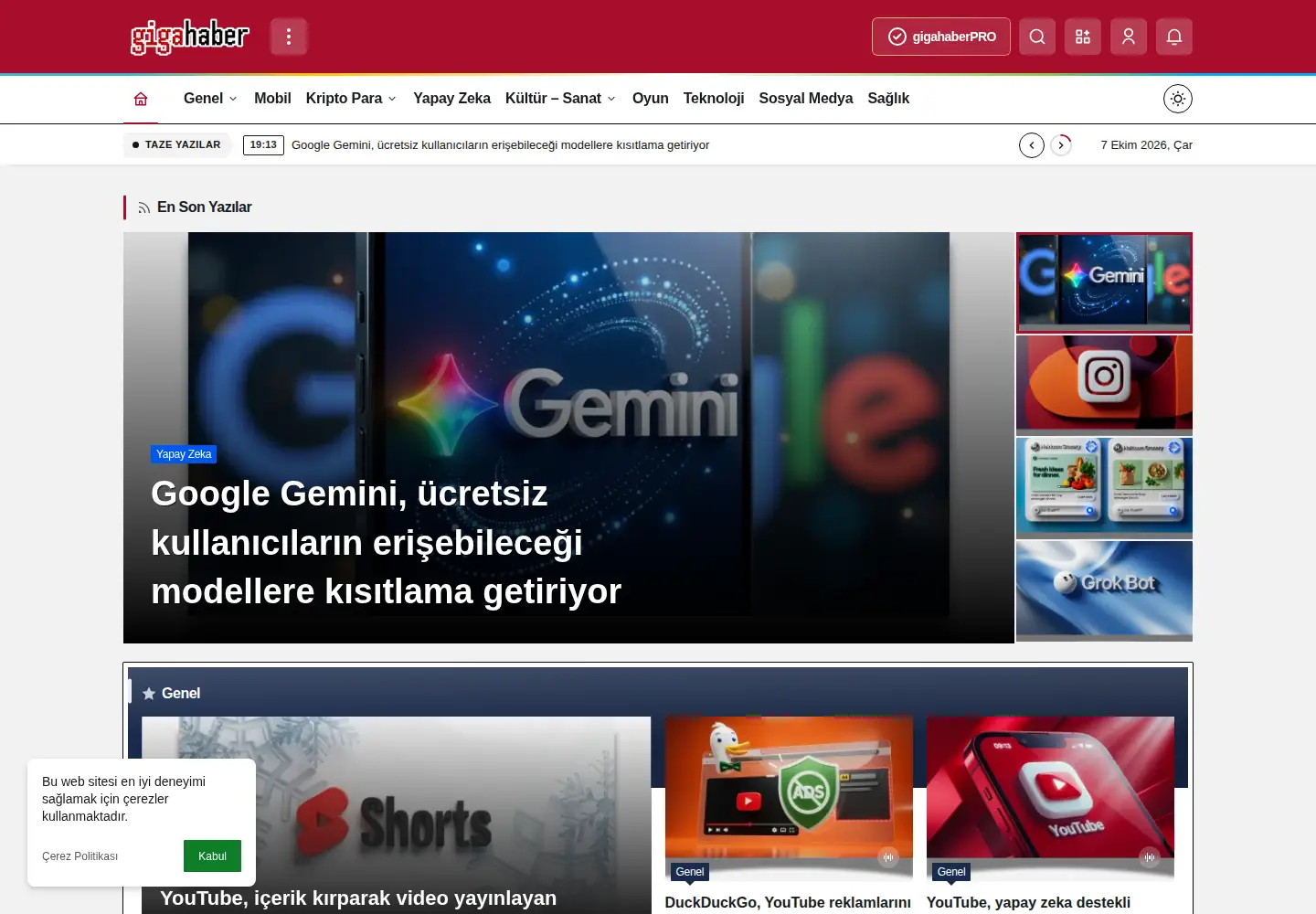Screen dimensions: 1316x914
Task: Open the apps grid icon in header
Action: point(1083,37)
